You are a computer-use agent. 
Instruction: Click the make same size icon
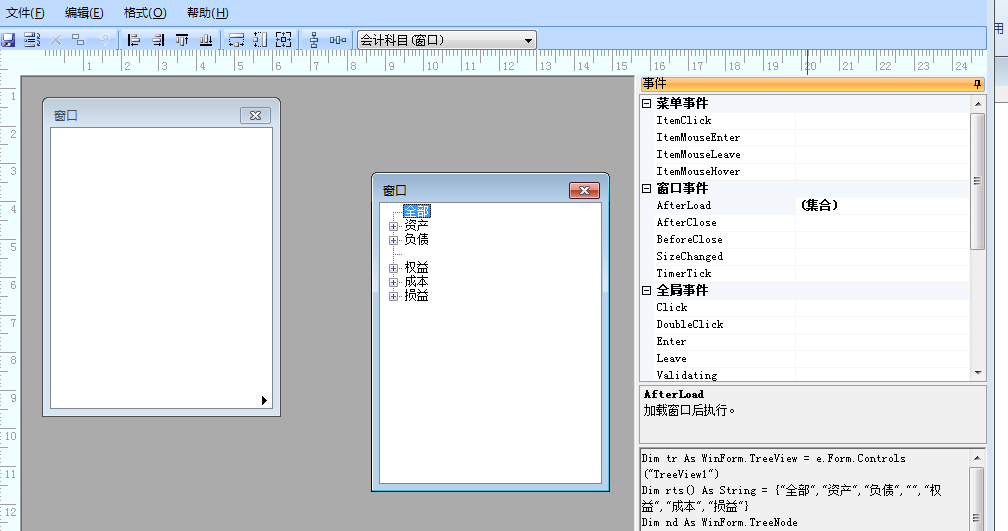coord(284,40)
